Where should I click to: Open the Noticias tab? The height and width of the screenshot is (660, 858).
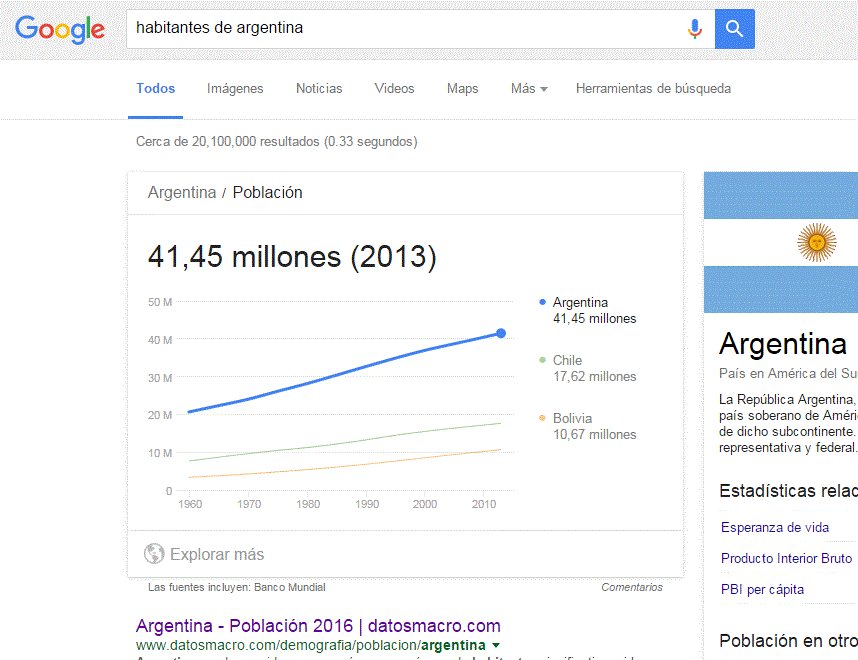pos(319,89)
